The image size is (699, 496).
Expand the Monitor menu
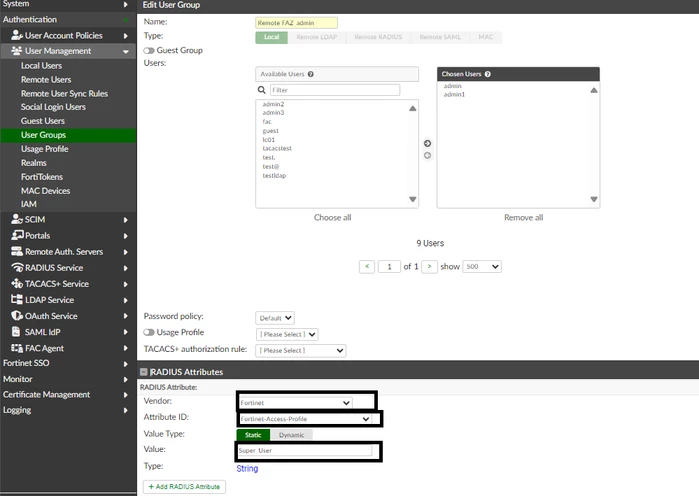pyautogui.click(x=126, y=380)
